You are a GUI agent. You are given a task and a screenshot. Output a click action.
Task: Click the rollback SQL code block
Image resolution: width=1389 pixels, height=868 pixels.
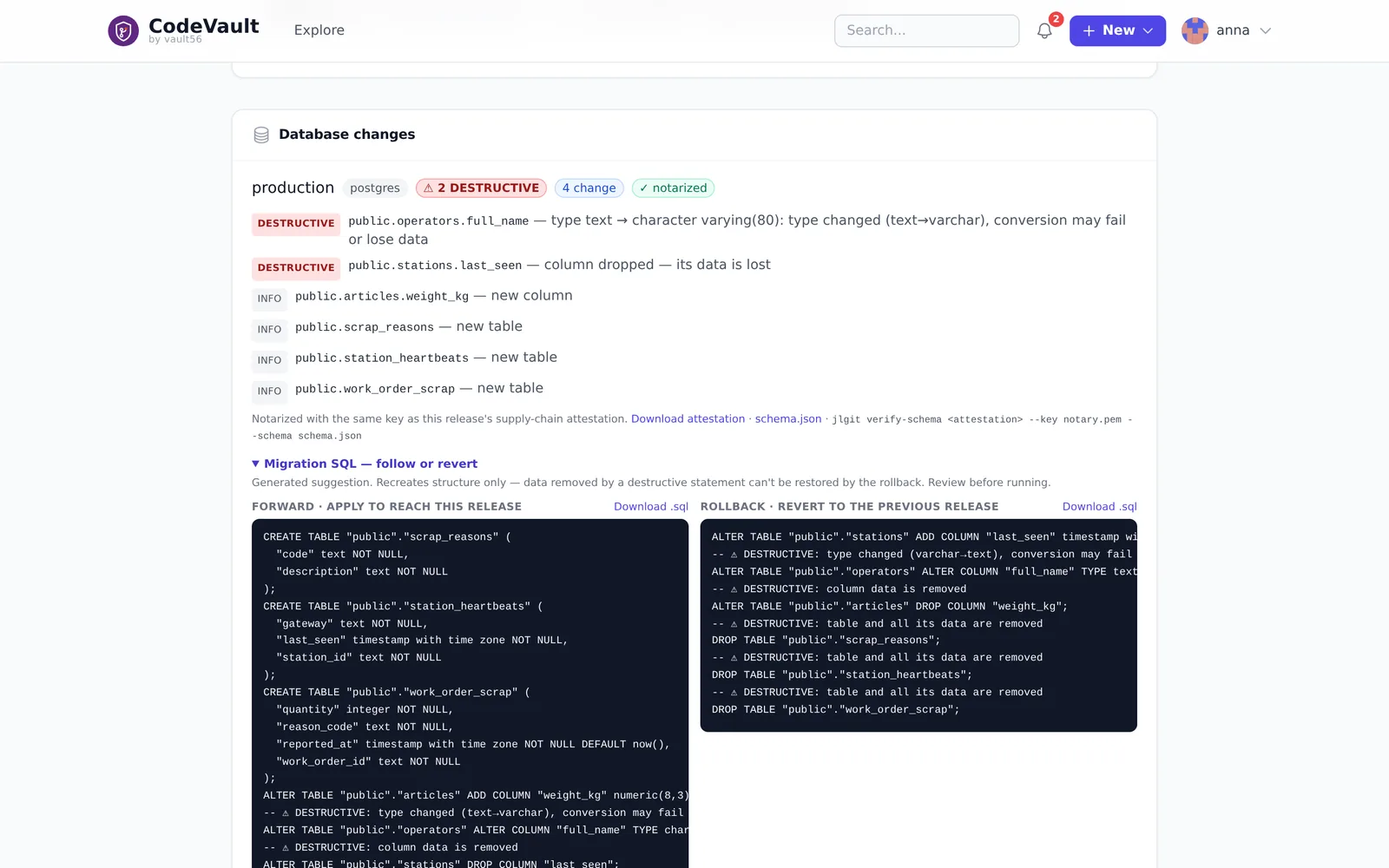[918, 625]
